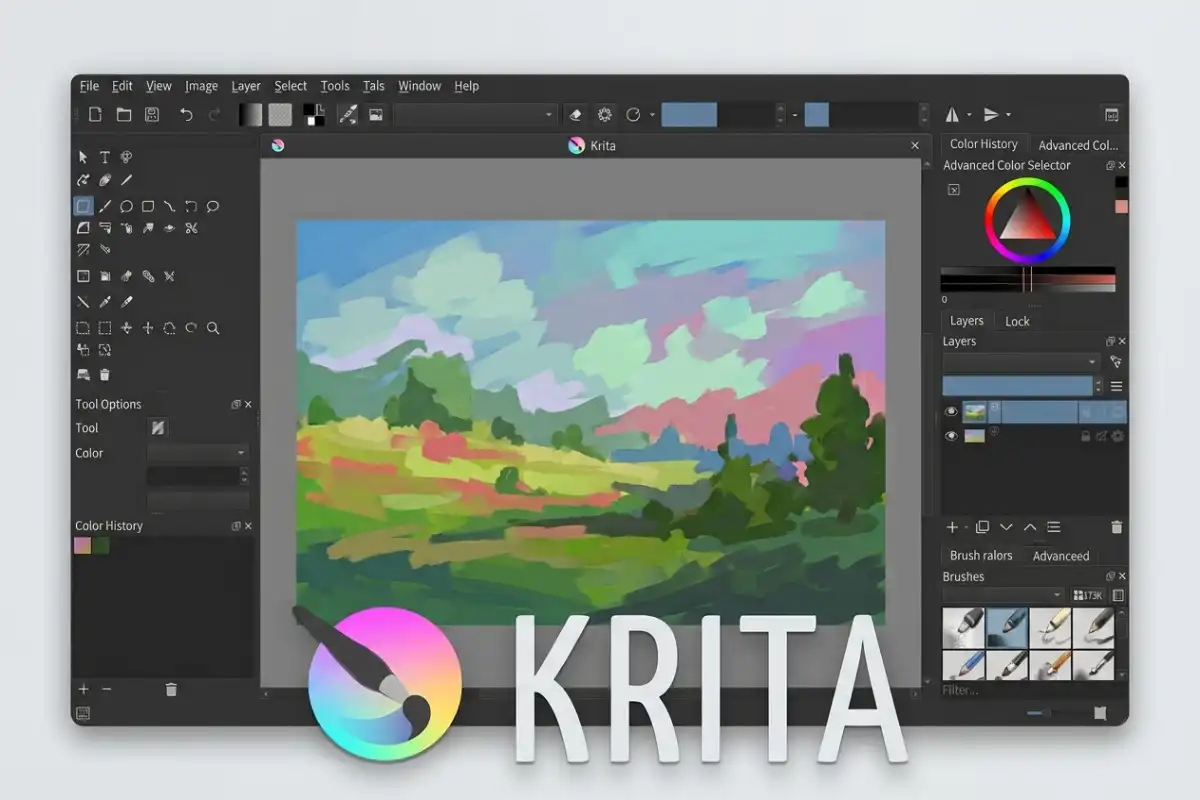
Task: Click the minus button below Color History
Action: tap(107, 689)
